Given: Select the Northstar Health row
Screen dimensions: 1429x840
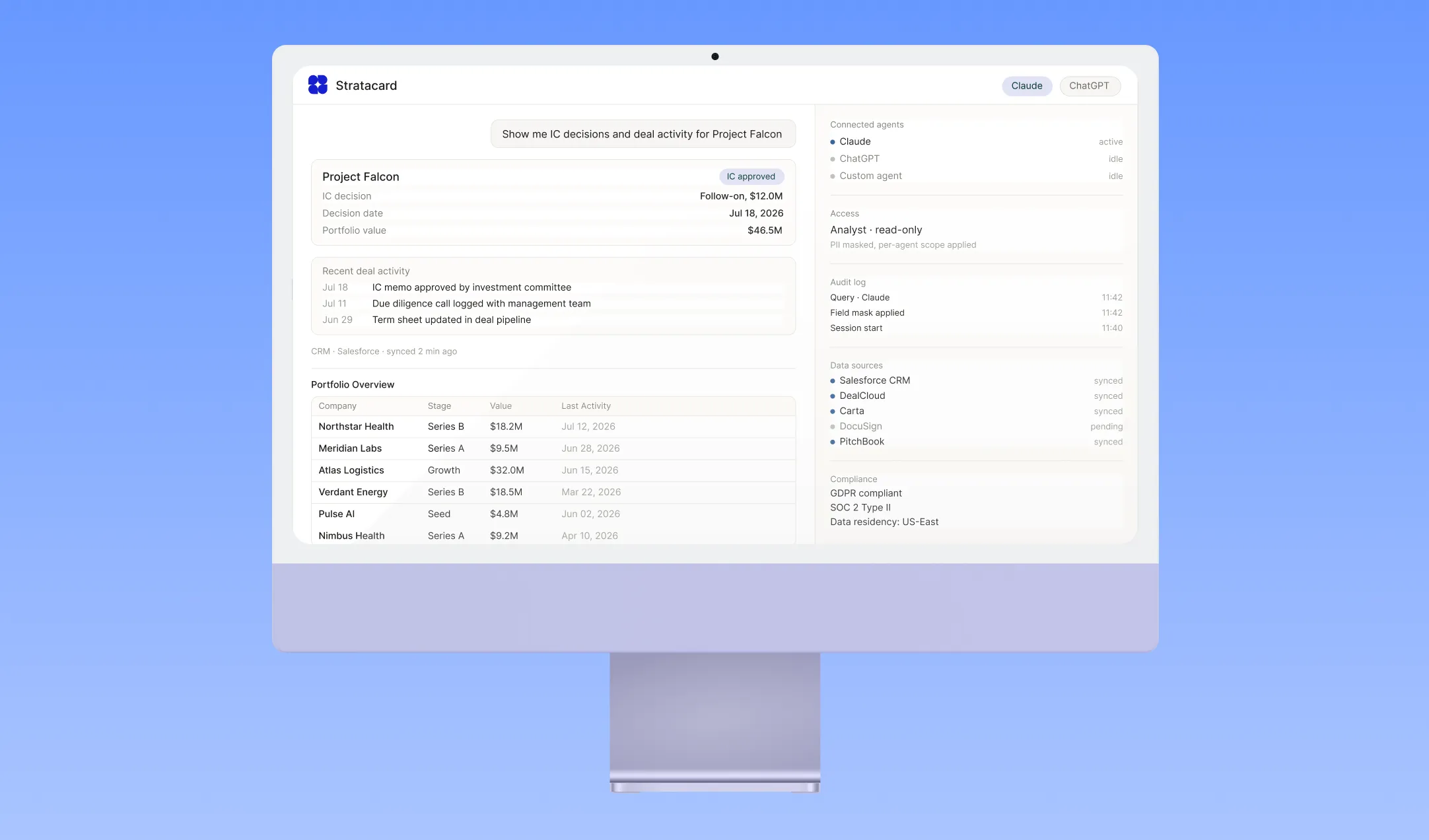Looking at the screenshot, I should [x=553, y=427].
